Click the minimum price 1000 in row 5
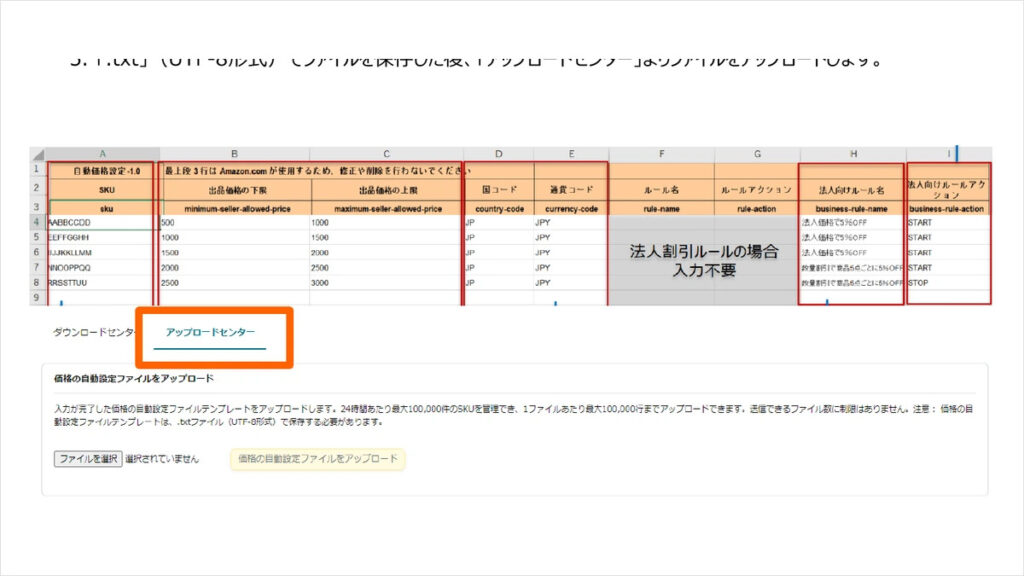This screenshot has width=1024, height=576. pos(235,238)
